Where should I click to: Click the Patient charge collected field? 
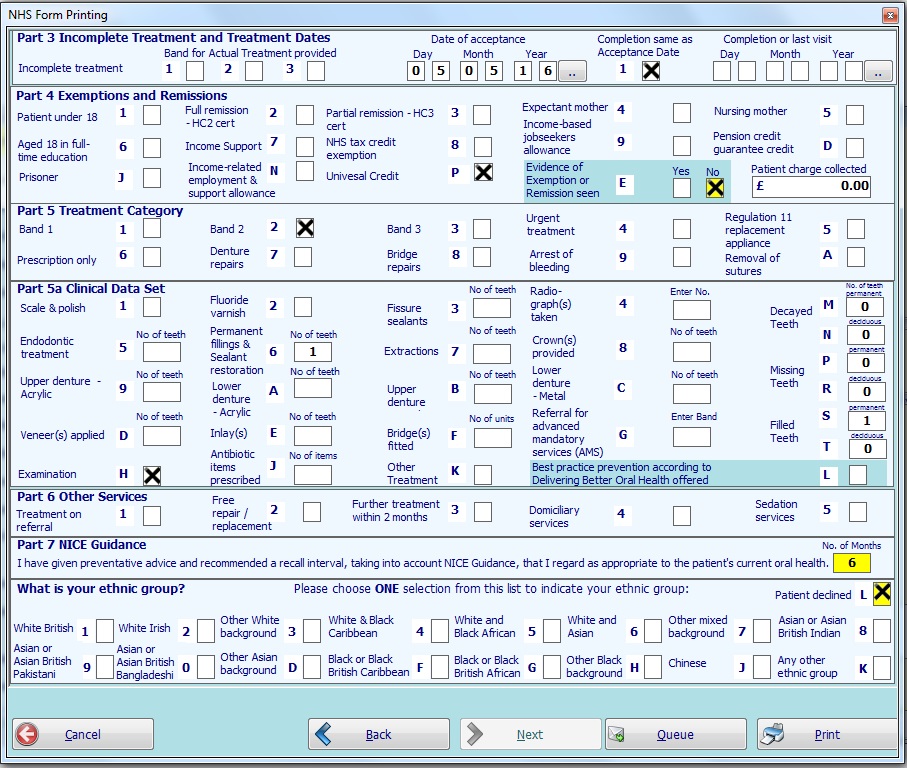810,186
